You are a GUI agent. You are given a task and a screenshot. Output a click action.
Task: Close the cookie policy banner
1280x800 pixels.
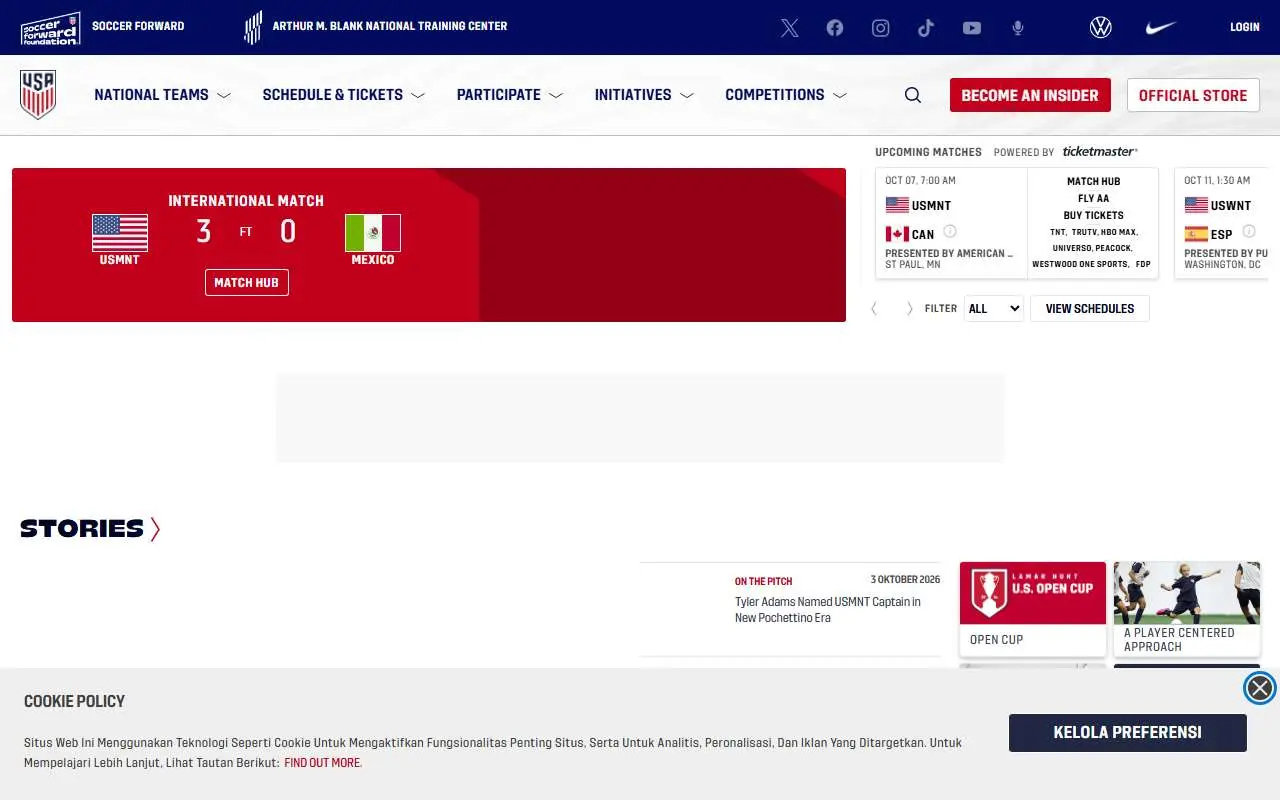point(1260,688)
